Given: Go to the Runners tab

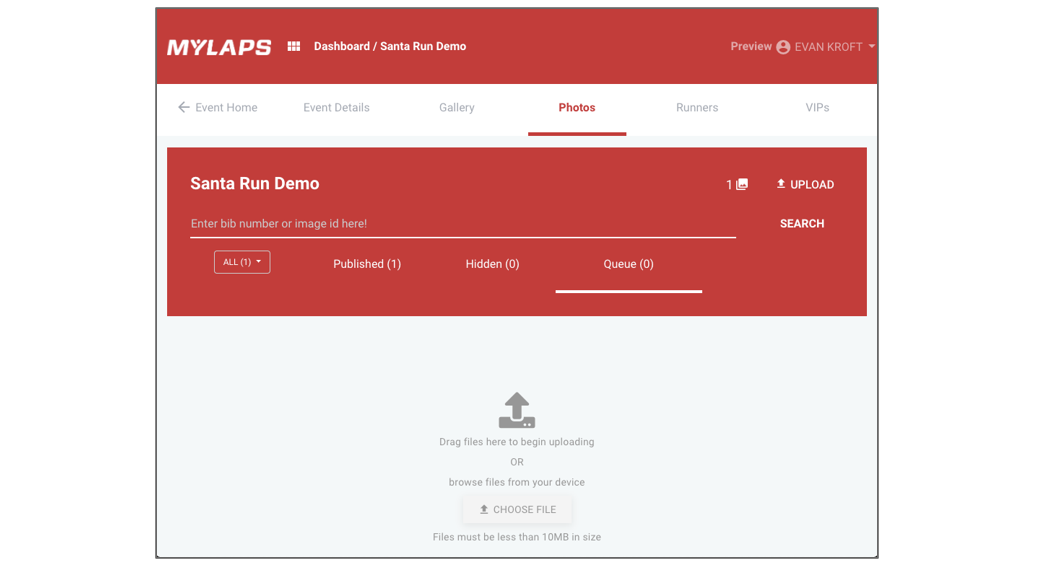Looking at the screenshot, I should coord(697,108).
